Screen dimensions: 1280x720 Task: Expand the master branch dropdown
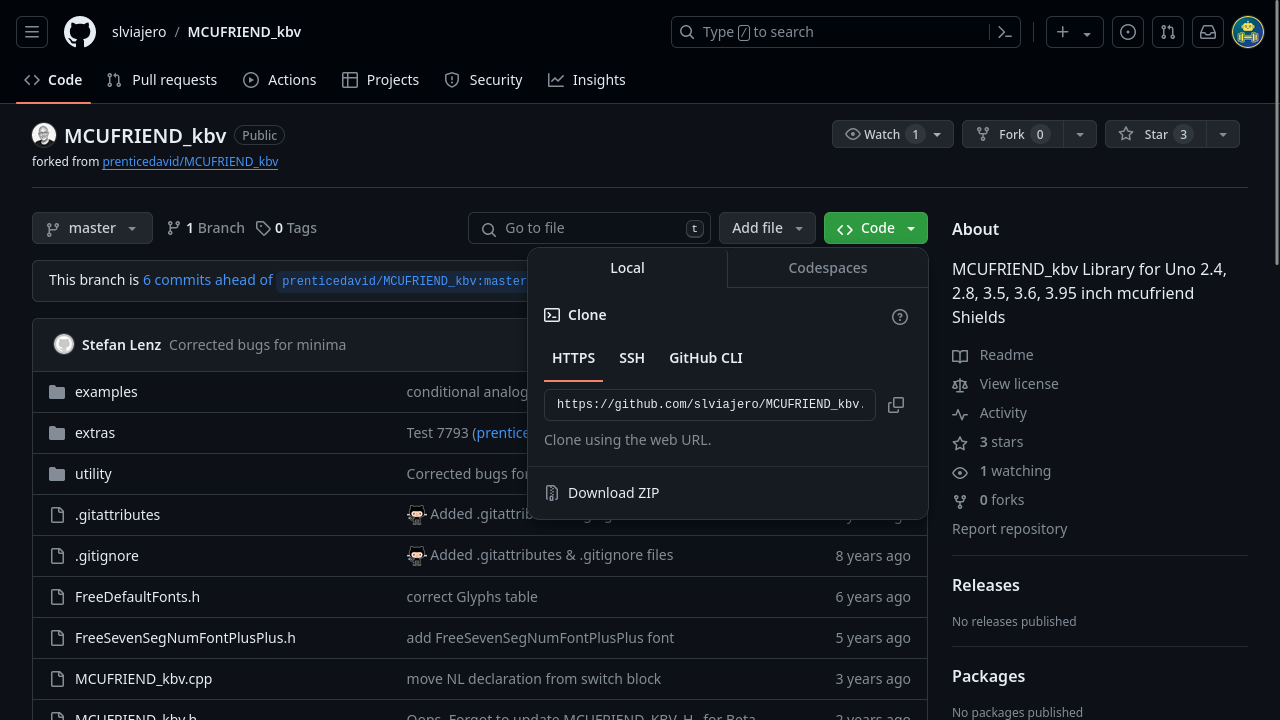point(92,228)
